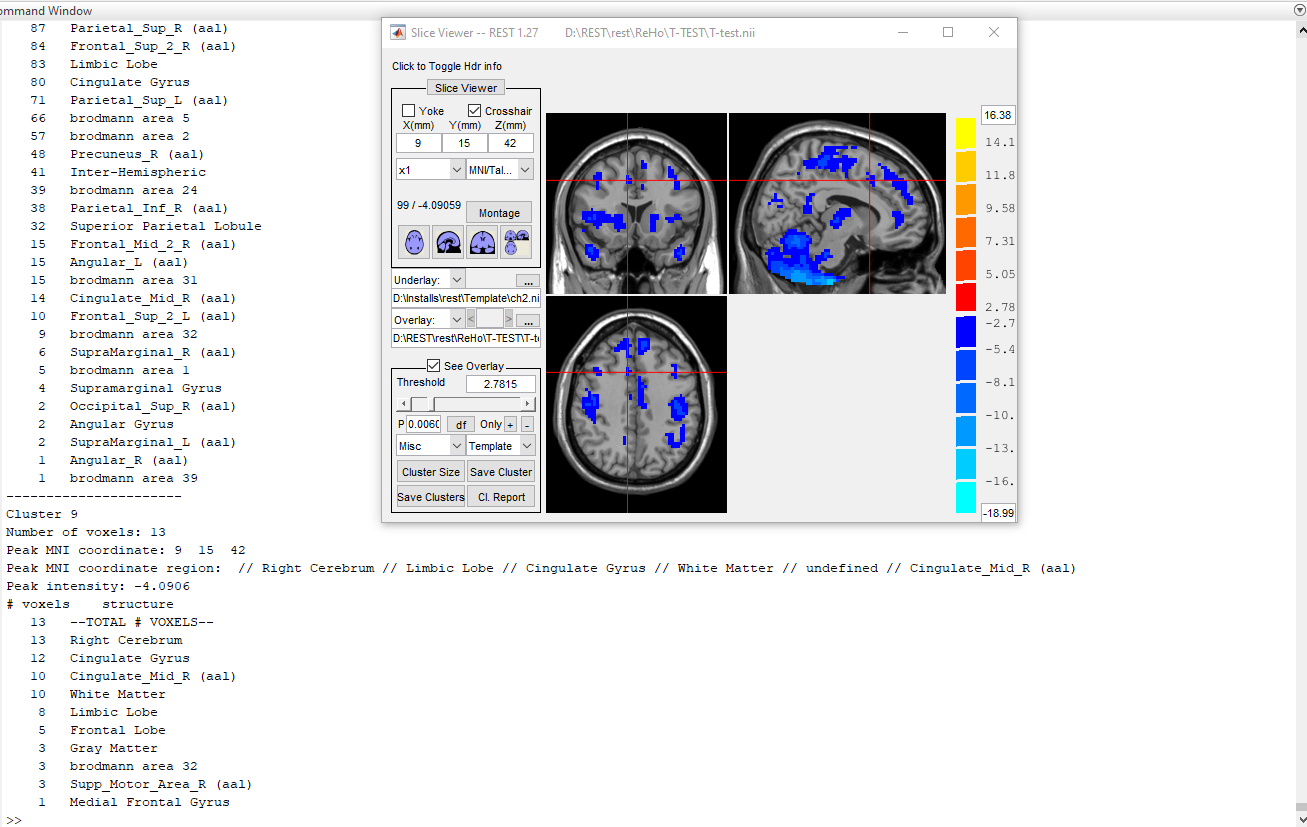Screen dimensions: 1307x827
Task: Click the colorbar minimum field -18.99
Action: pos(998,513)
